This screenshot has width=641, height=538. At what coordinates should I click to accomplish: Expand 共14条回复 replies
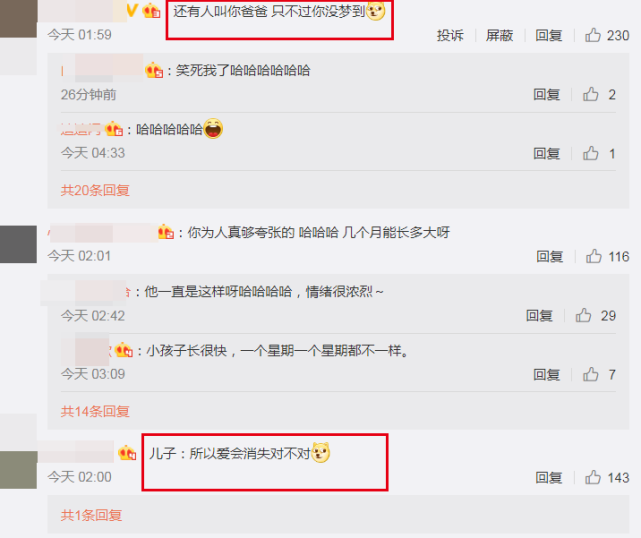95,411
